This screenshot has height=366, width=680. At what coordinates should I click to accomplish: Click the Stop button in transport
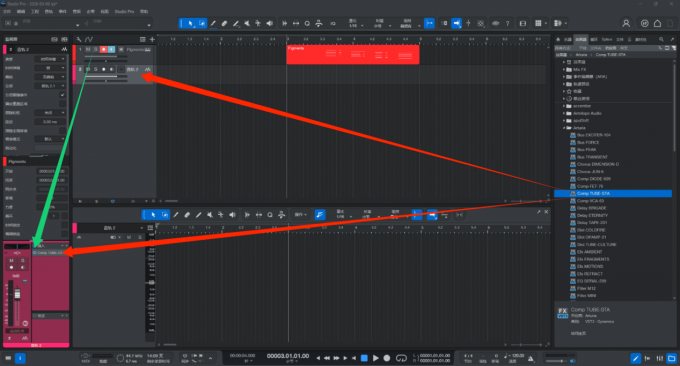pyautogui.click(x=364, y=358)
